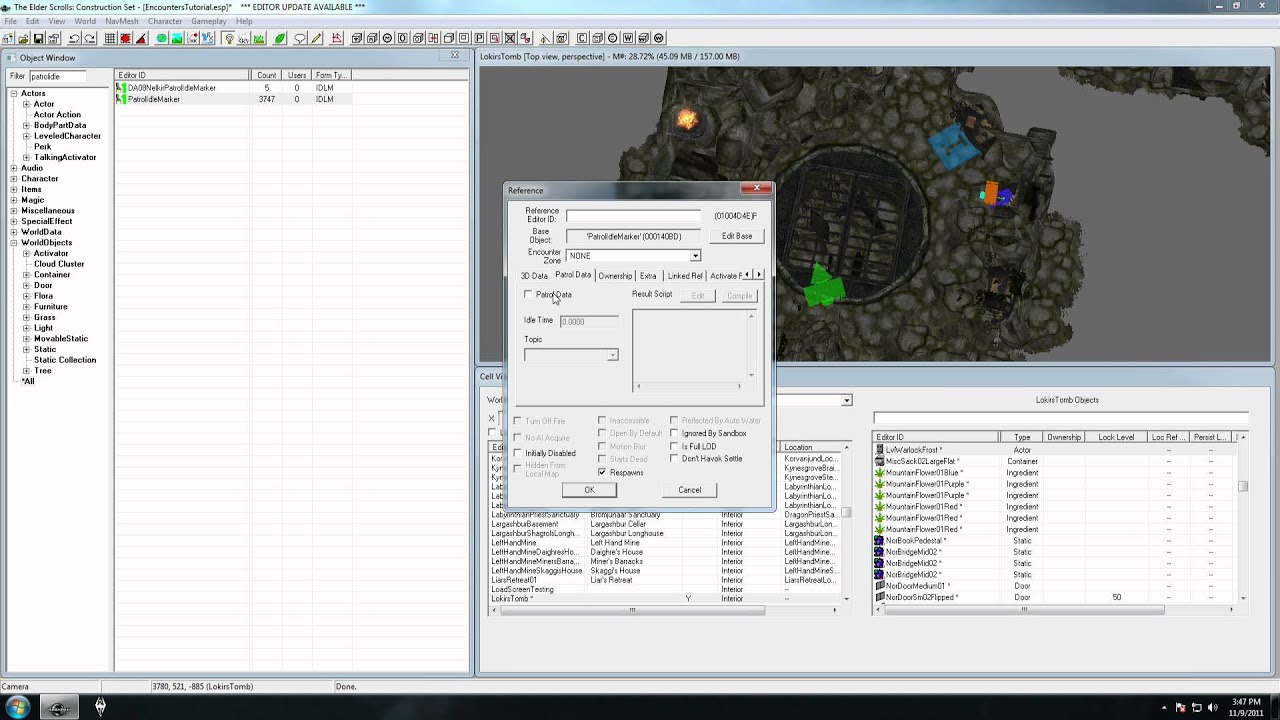This screenshot has width=1280, height=720.
Task: Click the red angle snap toolbar icon
Action: (x=141, y=39)
